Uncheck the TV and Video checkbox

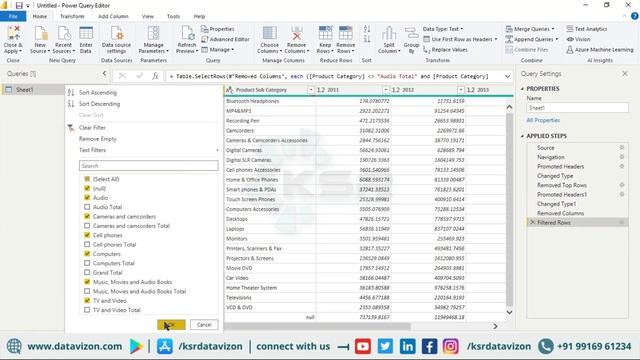87,300
